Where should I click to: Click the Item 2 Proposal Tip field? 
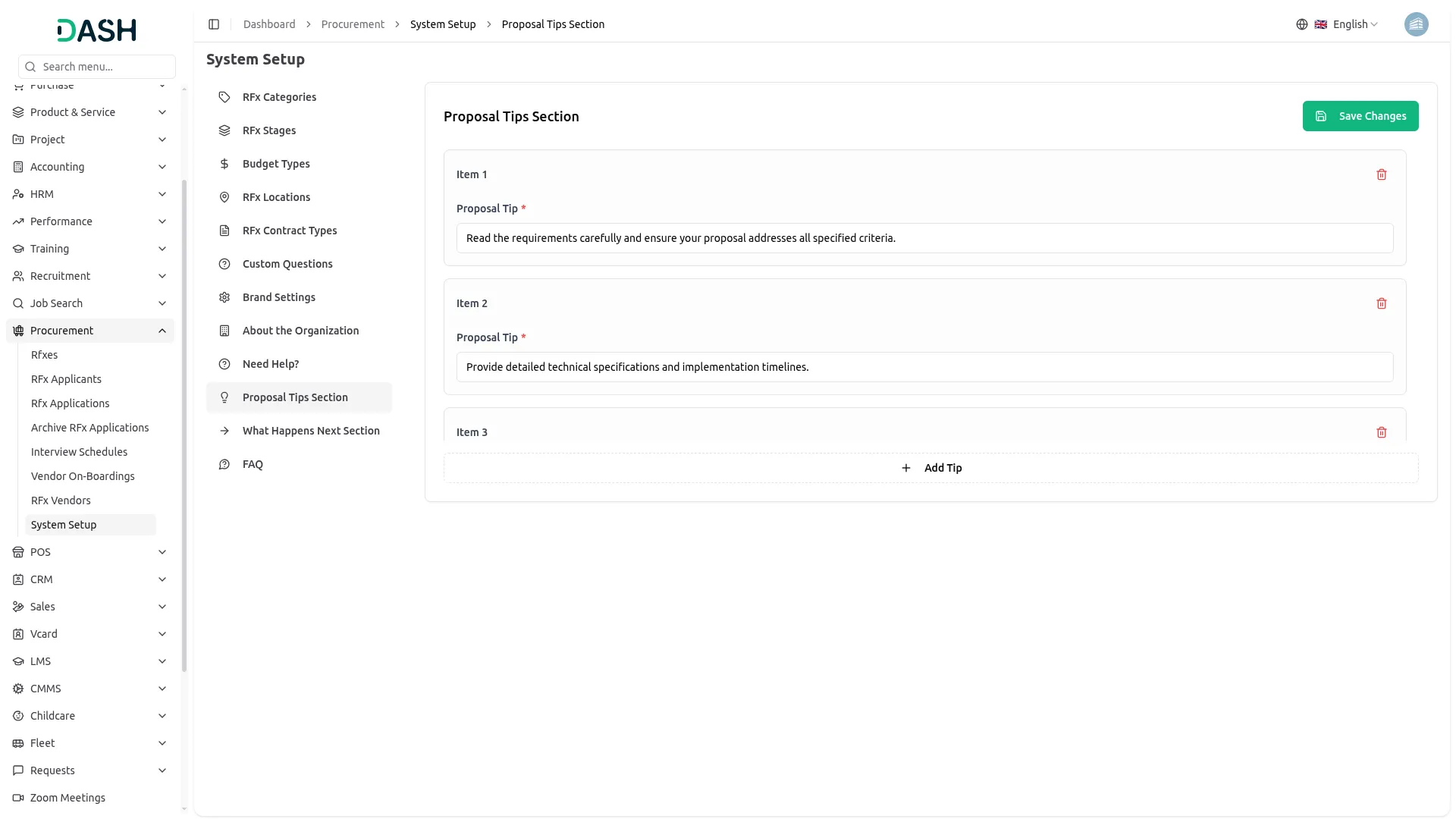click(924, 367)
